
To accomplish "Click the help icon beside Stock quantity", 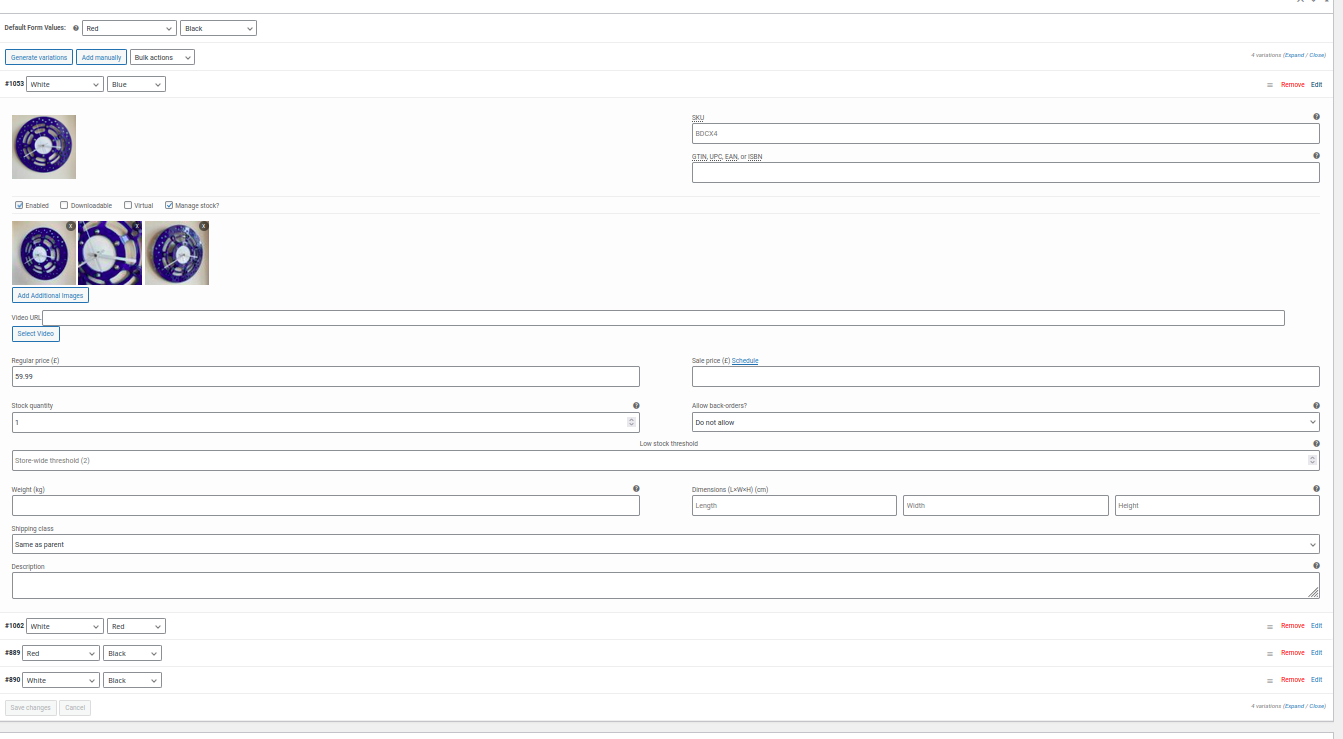I will click(x=636, y=406).
